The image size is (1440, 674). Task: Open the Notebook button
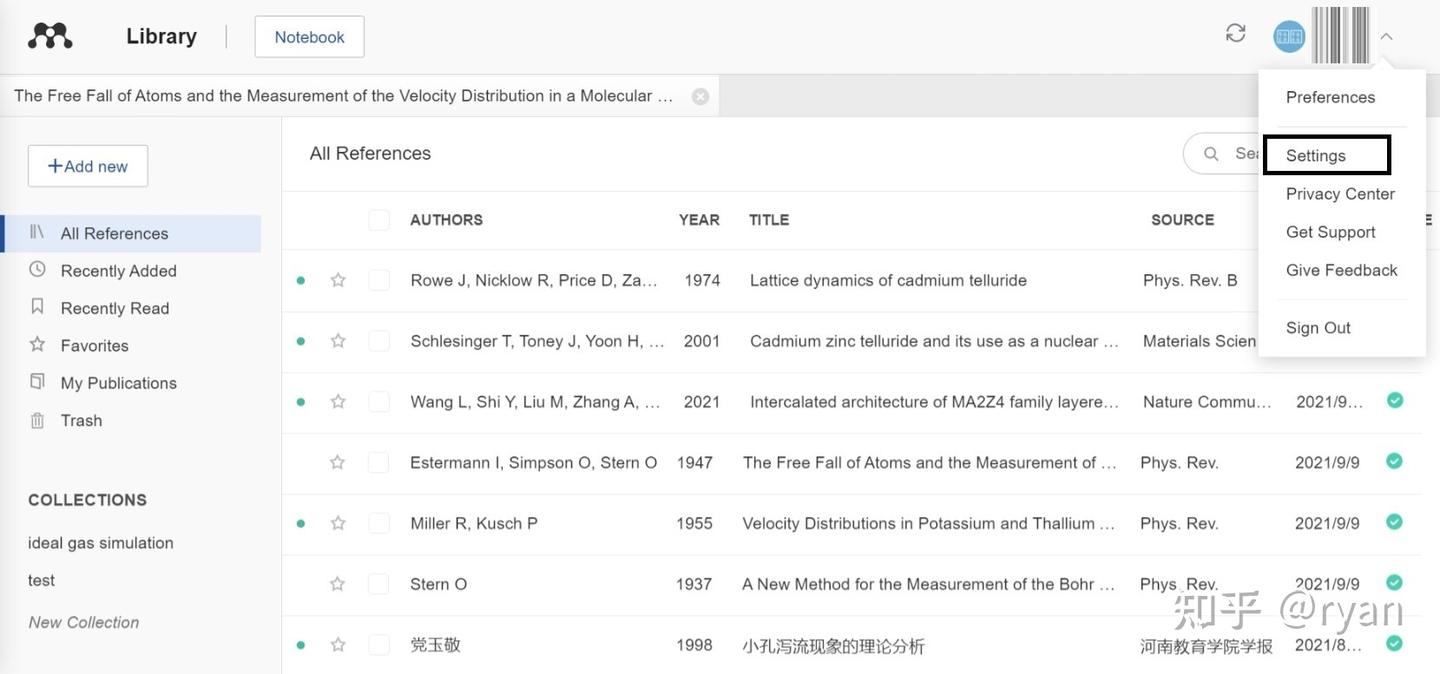tap(309, 37)
